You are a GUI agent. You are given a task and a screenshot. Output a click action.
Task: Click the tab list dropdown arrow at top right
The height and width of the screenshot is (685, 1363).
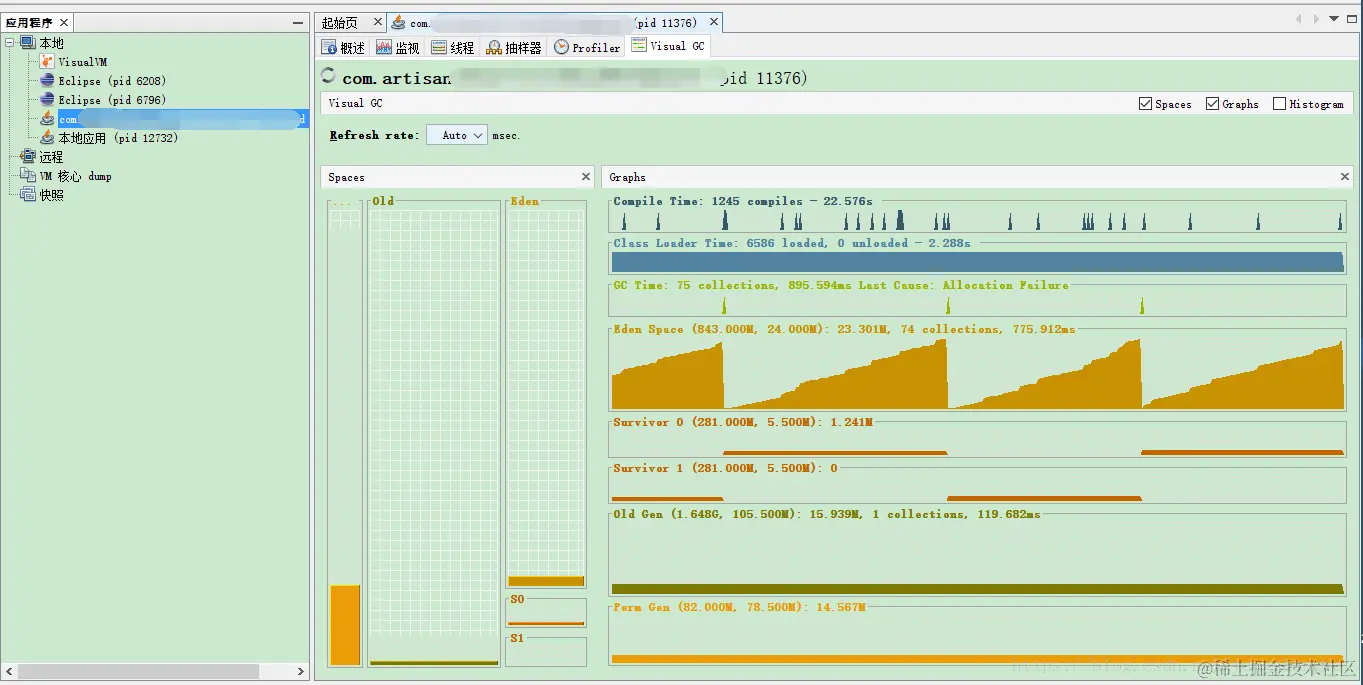pos(1333,19)
